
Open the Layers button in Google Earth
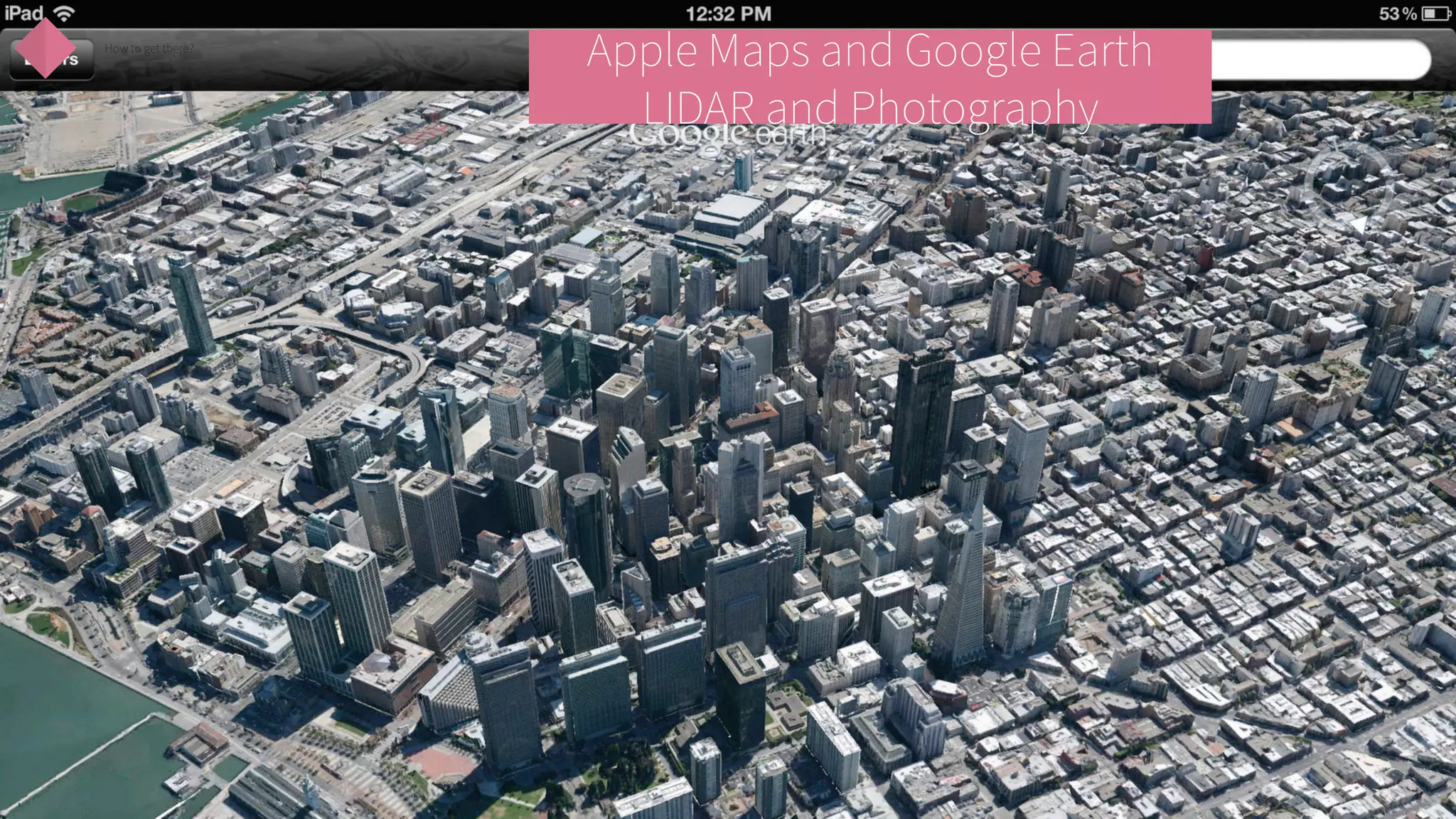pyautogui.click(x=51, y=60)
